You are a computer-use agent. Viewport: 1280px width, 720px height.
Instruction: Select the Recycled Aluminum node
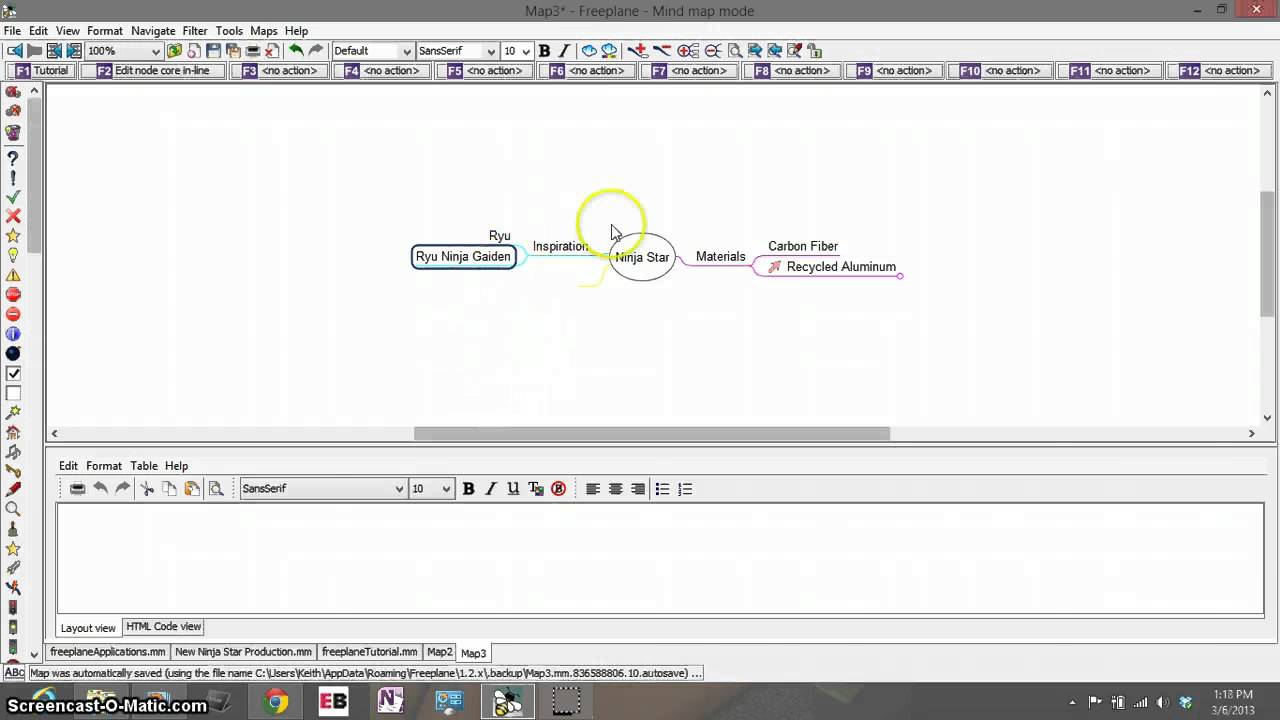[832, 267]
